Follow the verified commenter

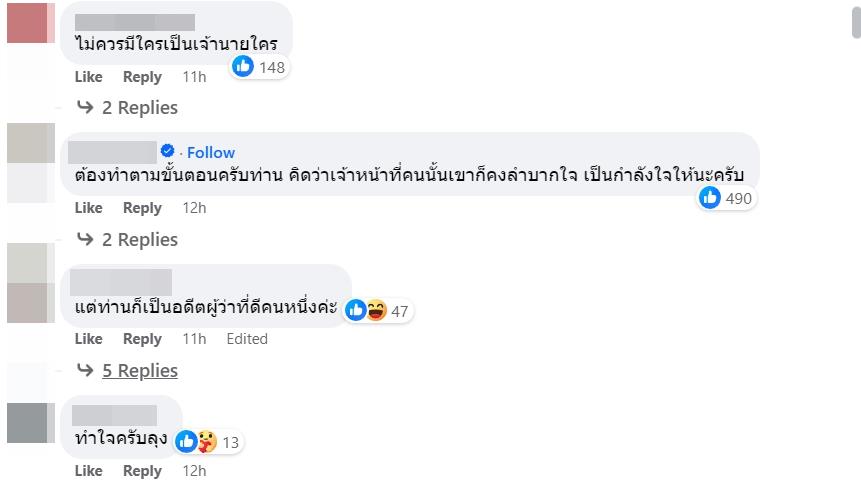(x=211, y=152)
